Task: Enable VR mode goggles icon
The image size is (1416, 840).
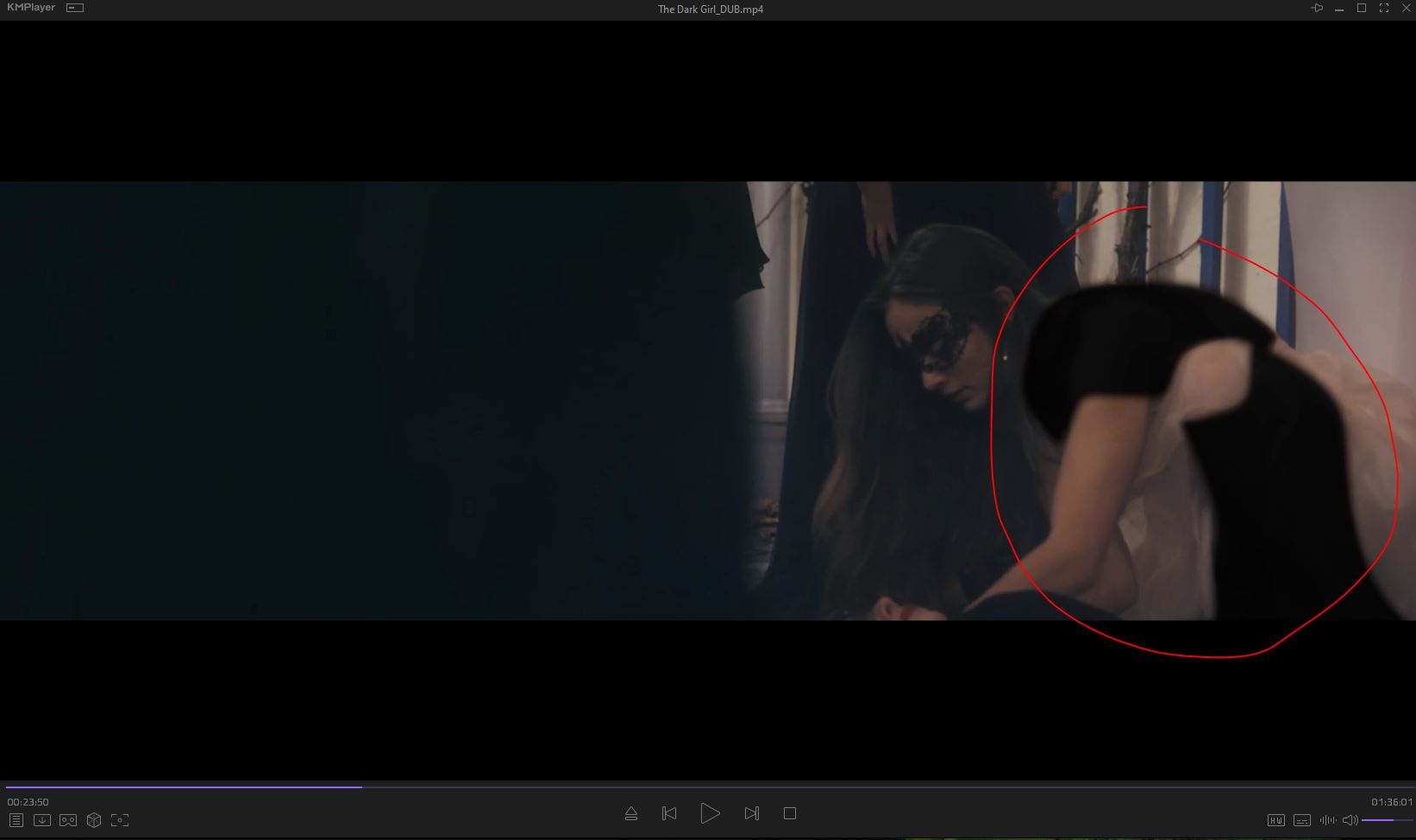Action: [68, 820]
